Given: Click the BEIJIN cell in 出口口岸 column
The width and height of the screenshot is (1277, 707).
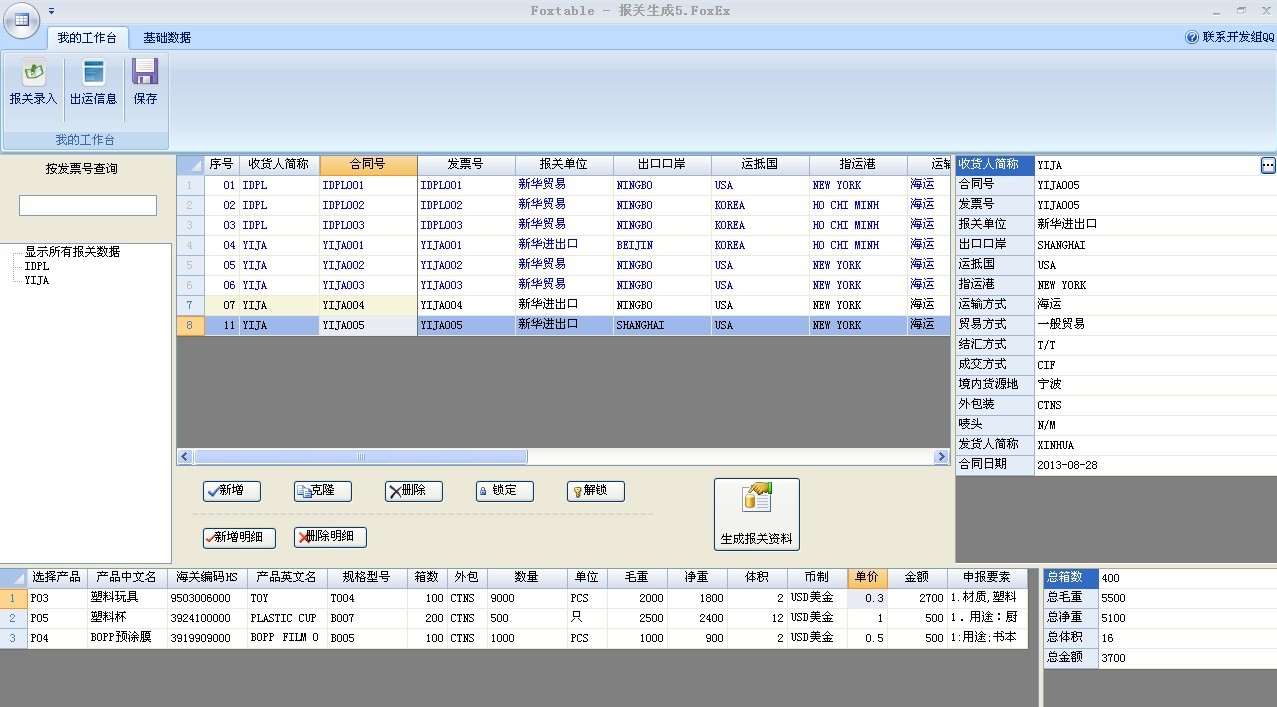Looking at the screenshot, I should click(x=662, y=245).
